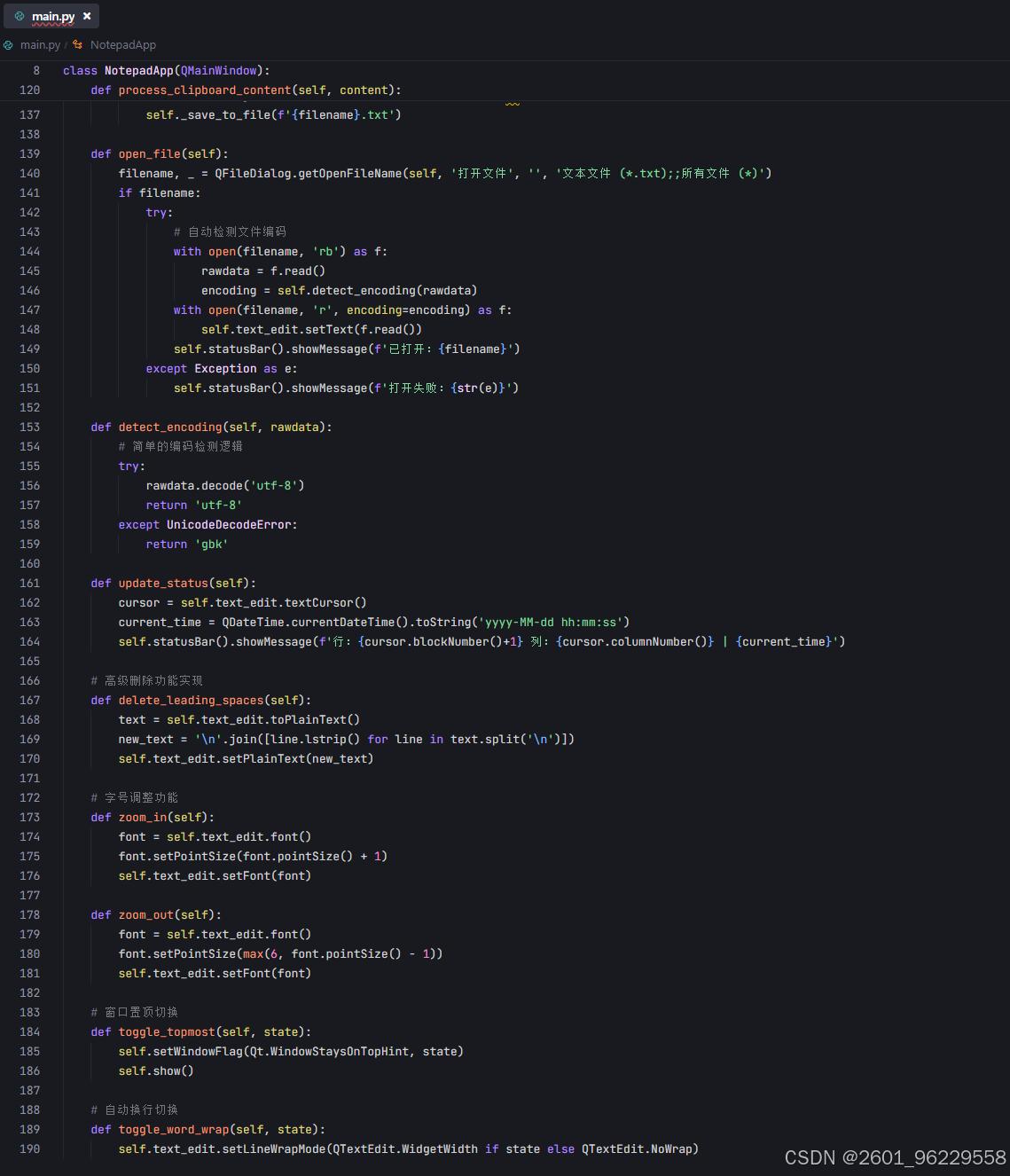Click the def open_file(self) line
The height and width of the screenshot is (1176, 1010).
click(x=159, y=153)
